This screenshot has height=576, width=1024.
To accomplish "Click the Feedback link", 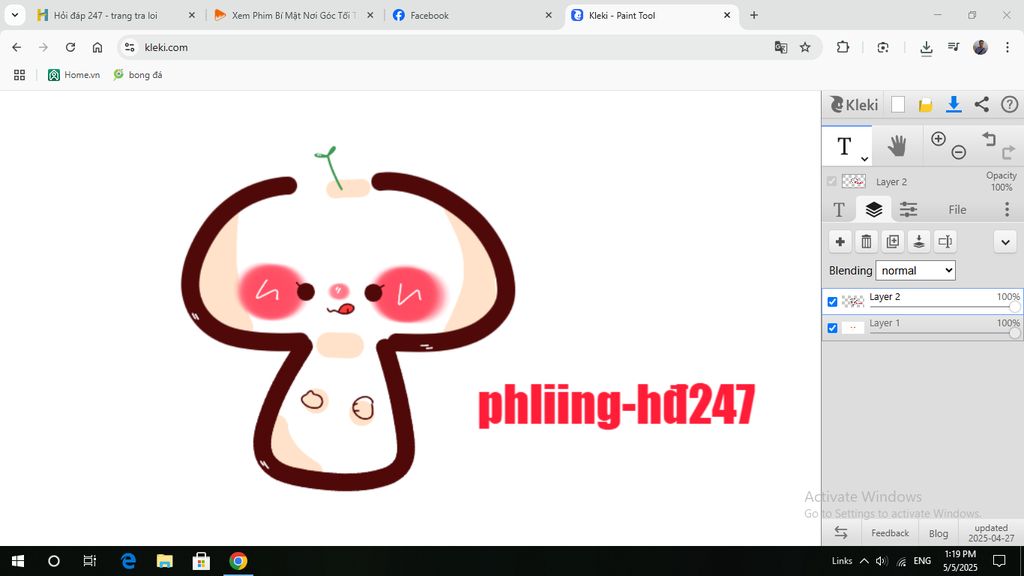I will click(x=889, y=534).
